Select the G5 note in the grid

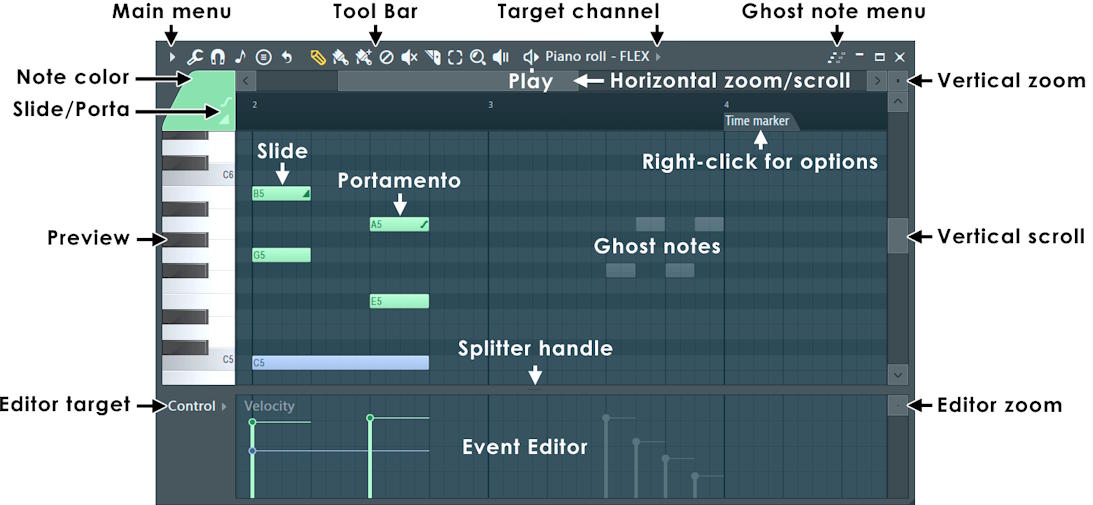281,255
